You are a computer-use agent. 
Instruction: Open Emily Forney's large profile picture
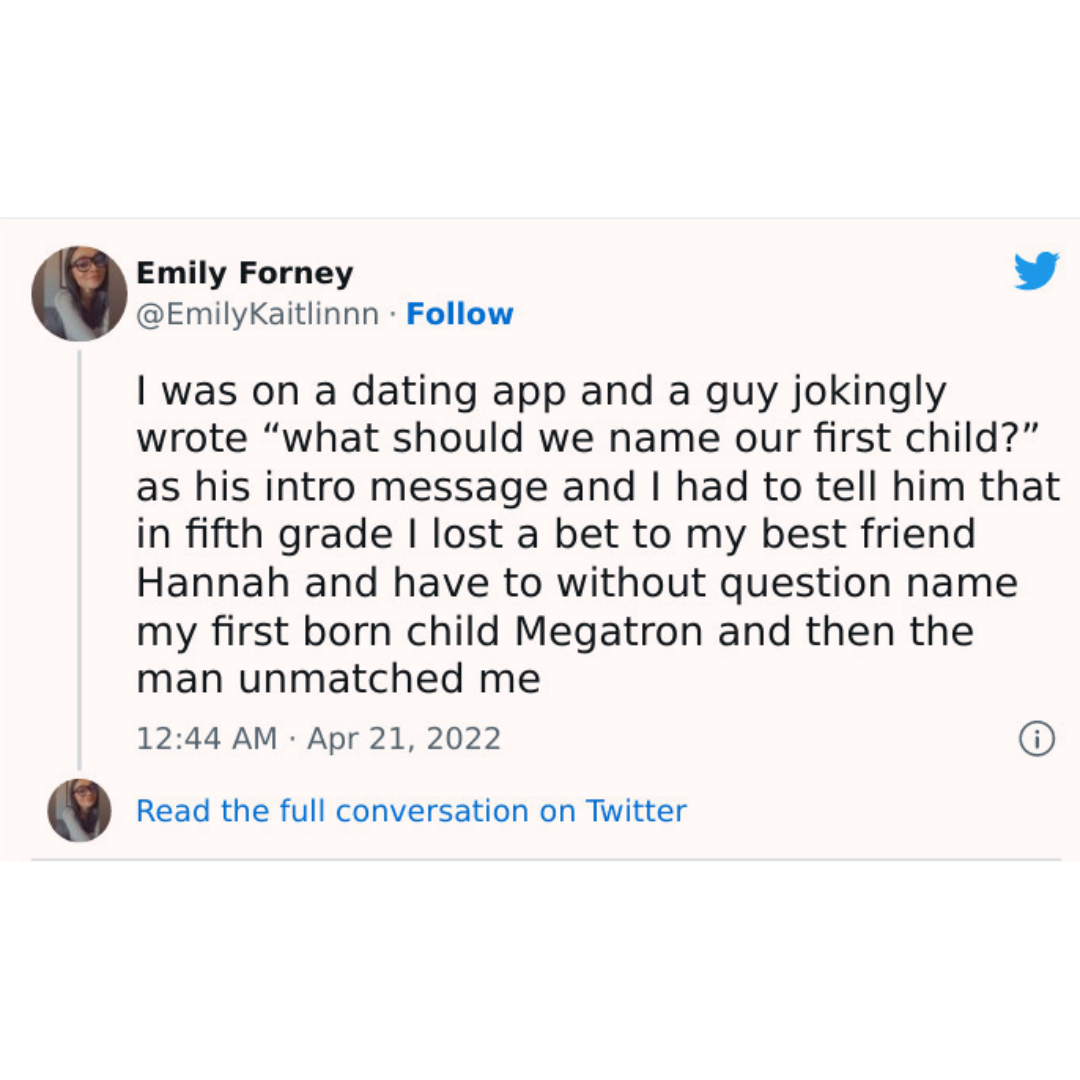pos(79,293)
